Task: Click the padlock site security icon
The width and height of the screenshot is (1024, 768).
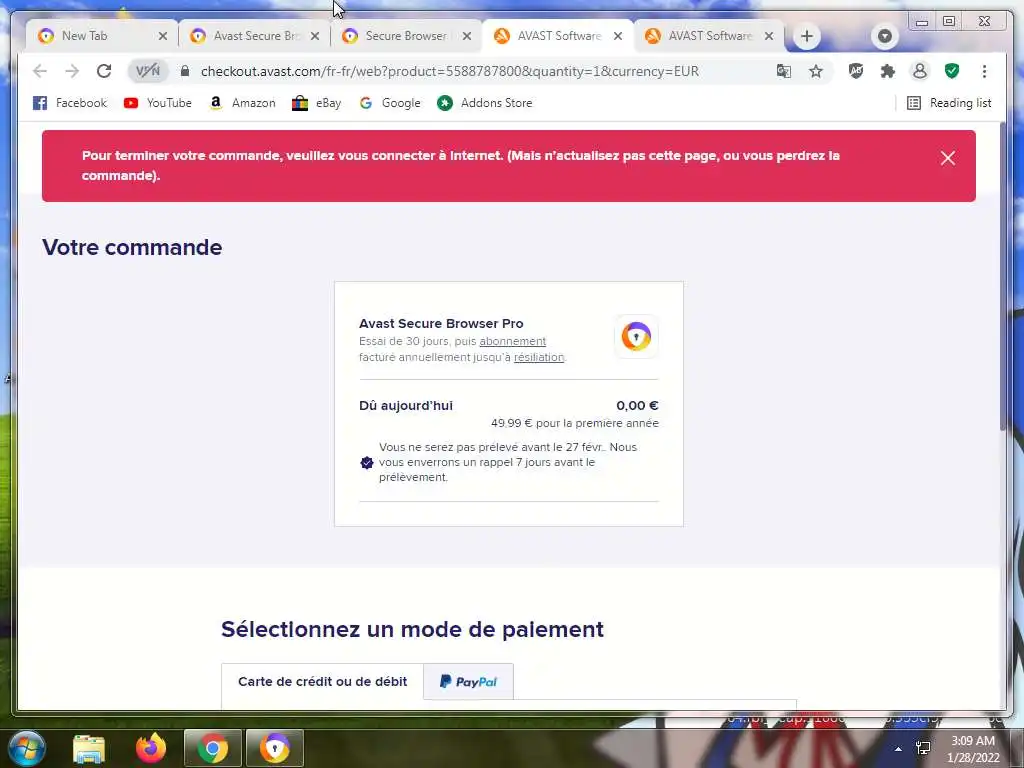Action: (185, 71)
